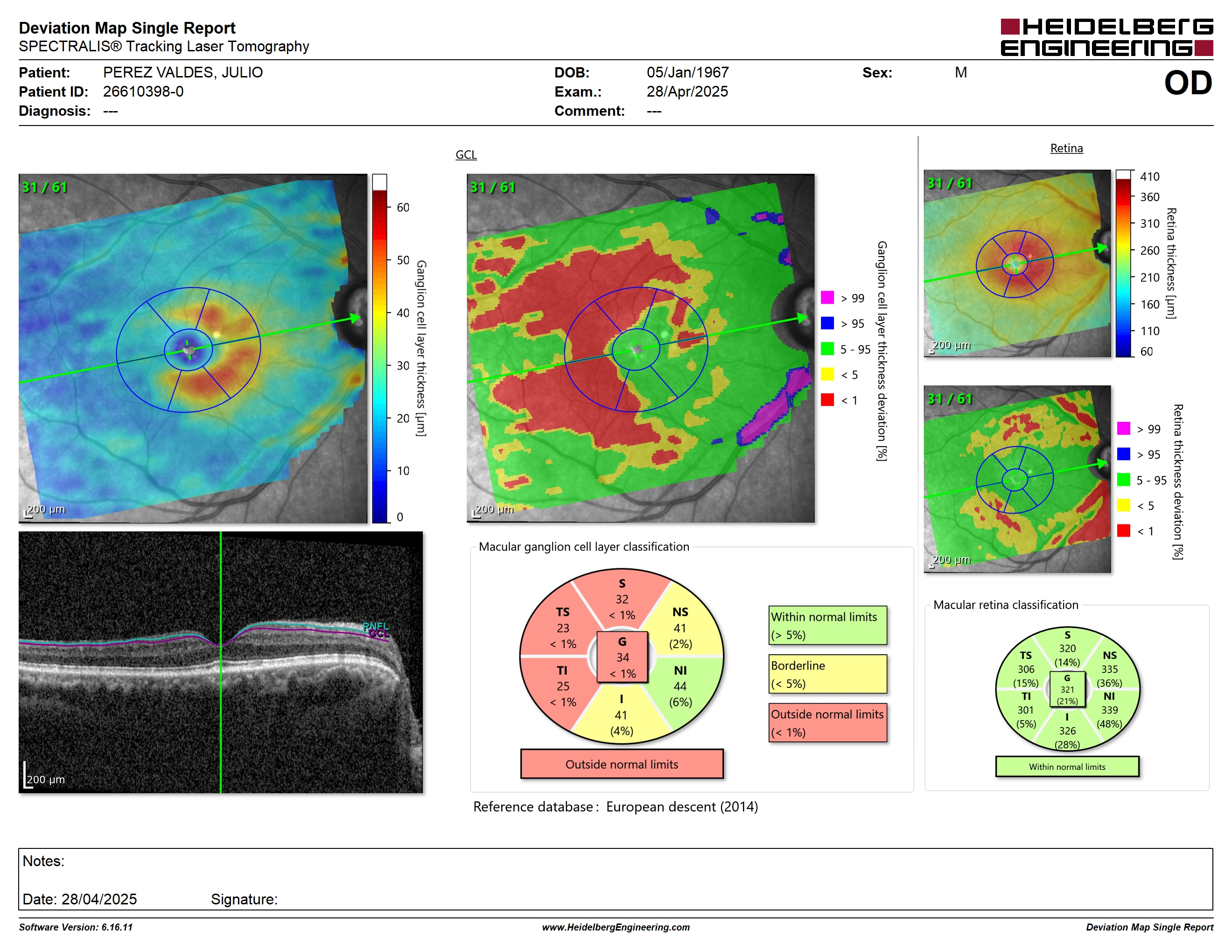Select the retina TI sector value 301
The image size is (1232, 952).
coord(1026,710)
